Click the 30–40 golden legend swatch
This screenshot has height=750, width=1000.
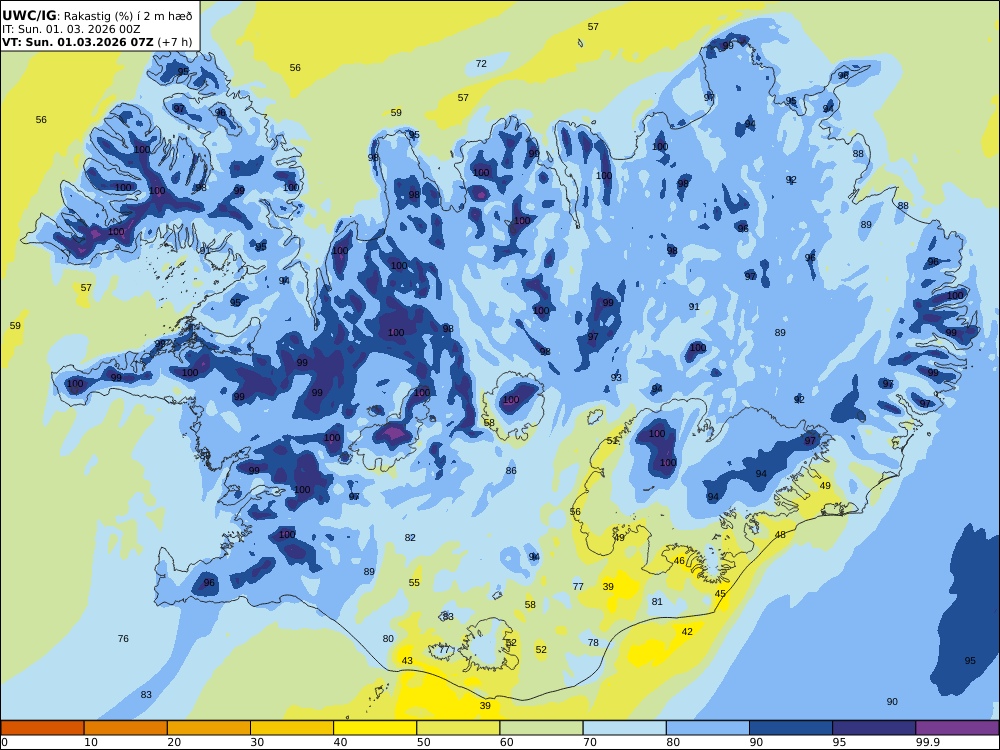(292, 728)
